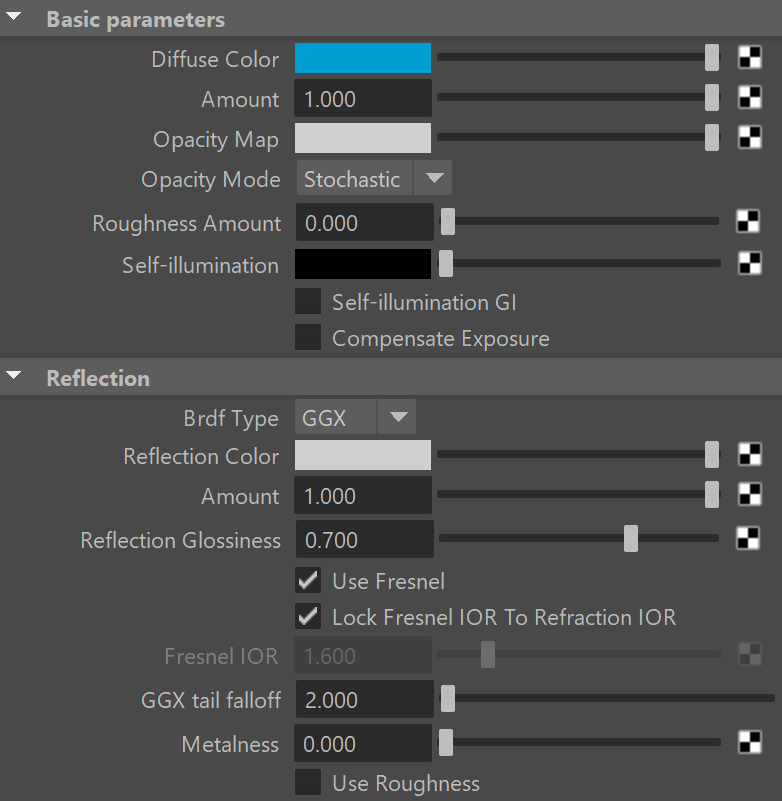782x801 pixels.
Task: Toggle the Compensate Exposure checkbox
Action: [x=308, y=337]
